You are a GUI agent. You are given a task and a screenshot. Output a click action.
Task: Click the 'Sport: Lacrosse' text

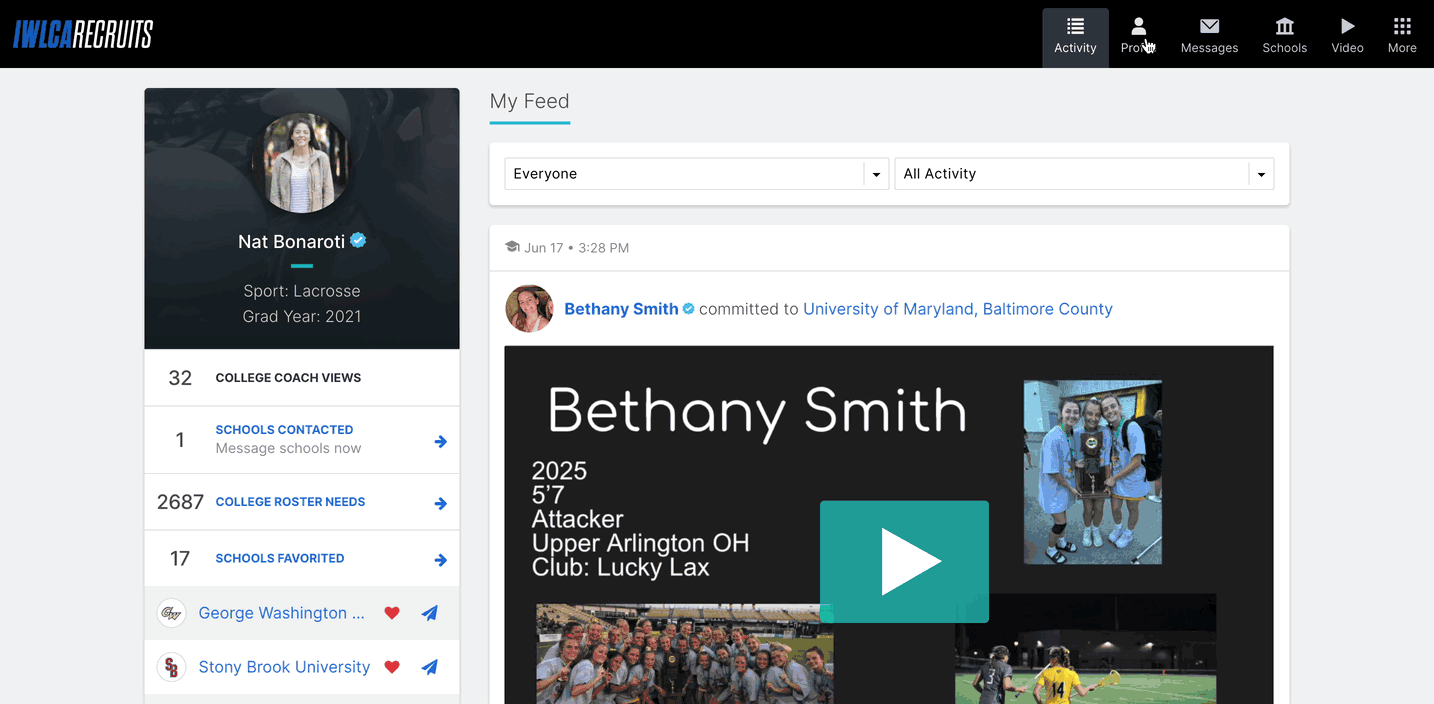[x=302, y=291]
